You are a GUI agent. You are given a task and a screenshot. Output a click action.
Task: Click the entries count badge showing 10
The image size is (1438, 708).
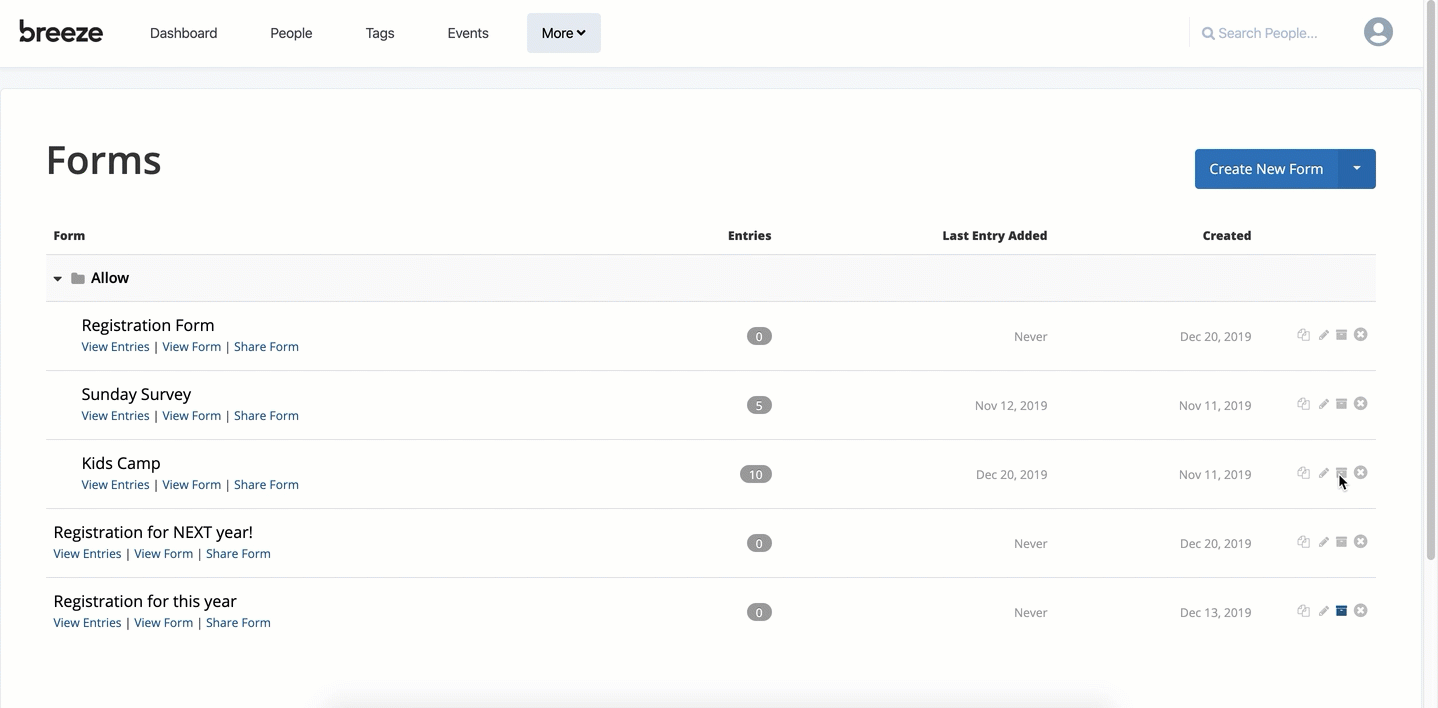point(756,474)
